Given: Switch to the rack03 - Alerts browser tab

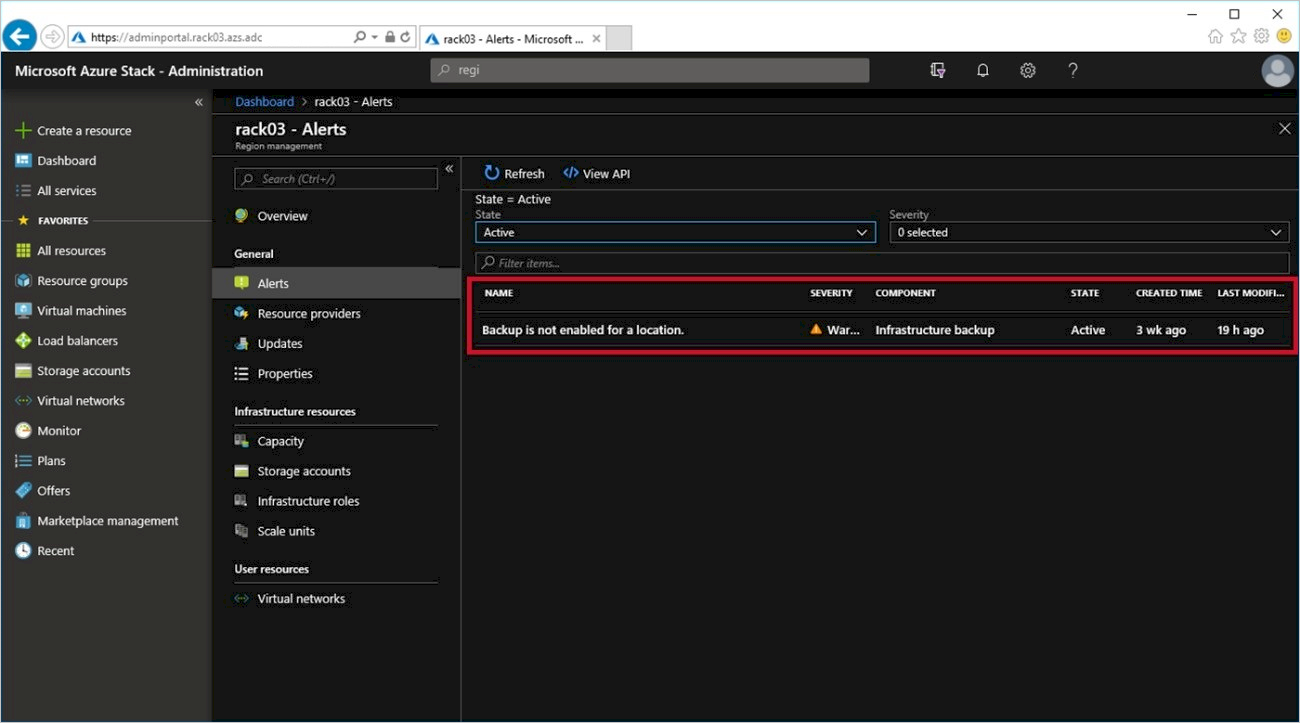Looking at the screenshot, I should 511,38.
